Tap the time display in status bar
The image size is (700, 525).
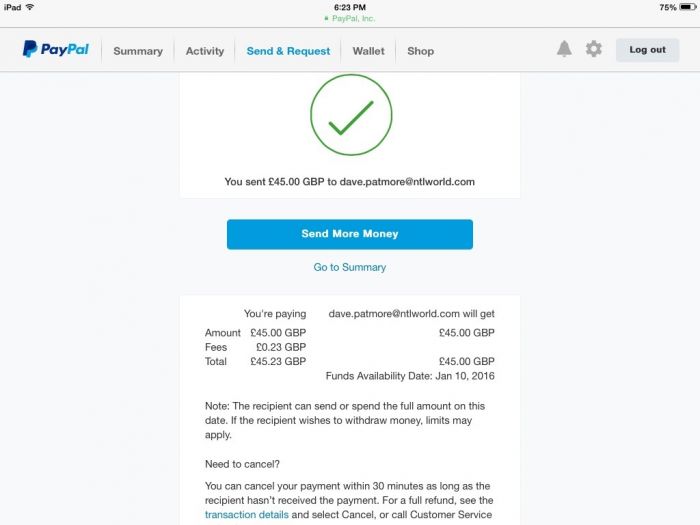350,7
